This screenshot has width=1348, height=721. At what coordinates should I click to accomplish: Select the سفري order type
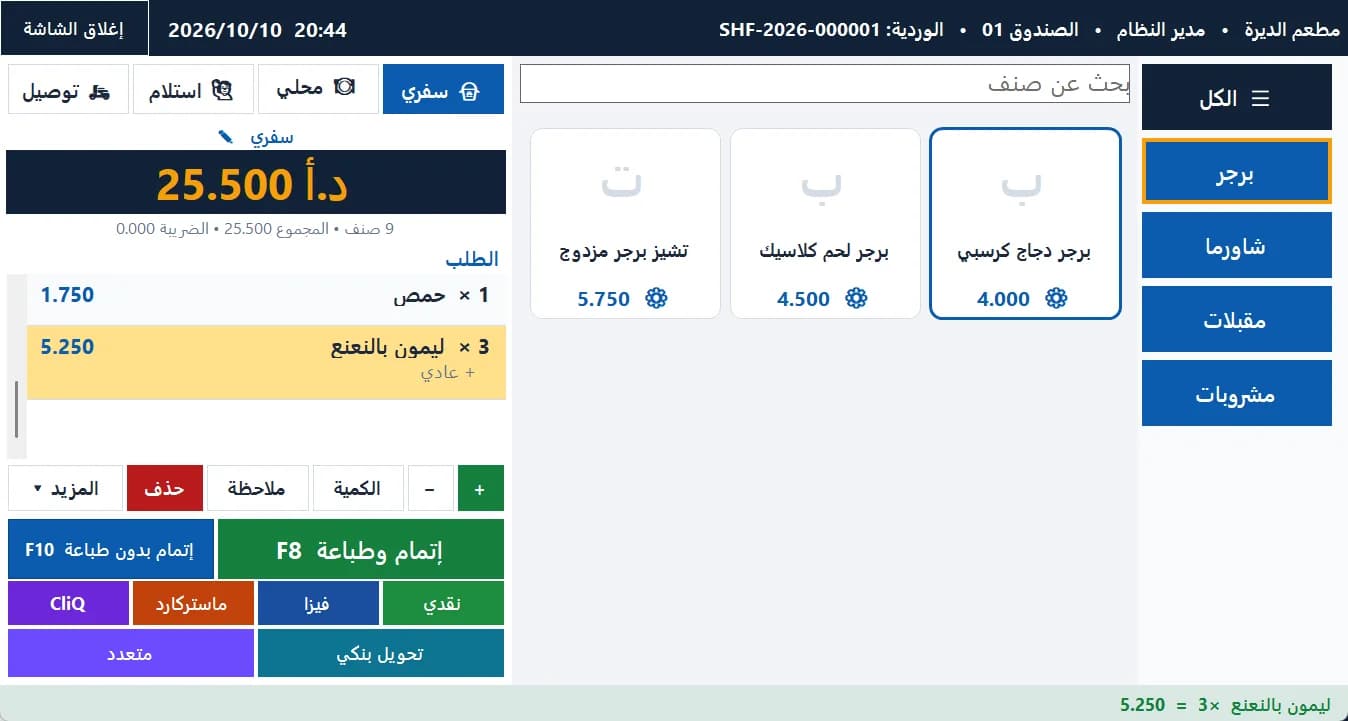pyautogui.click(x=443, y=90)
